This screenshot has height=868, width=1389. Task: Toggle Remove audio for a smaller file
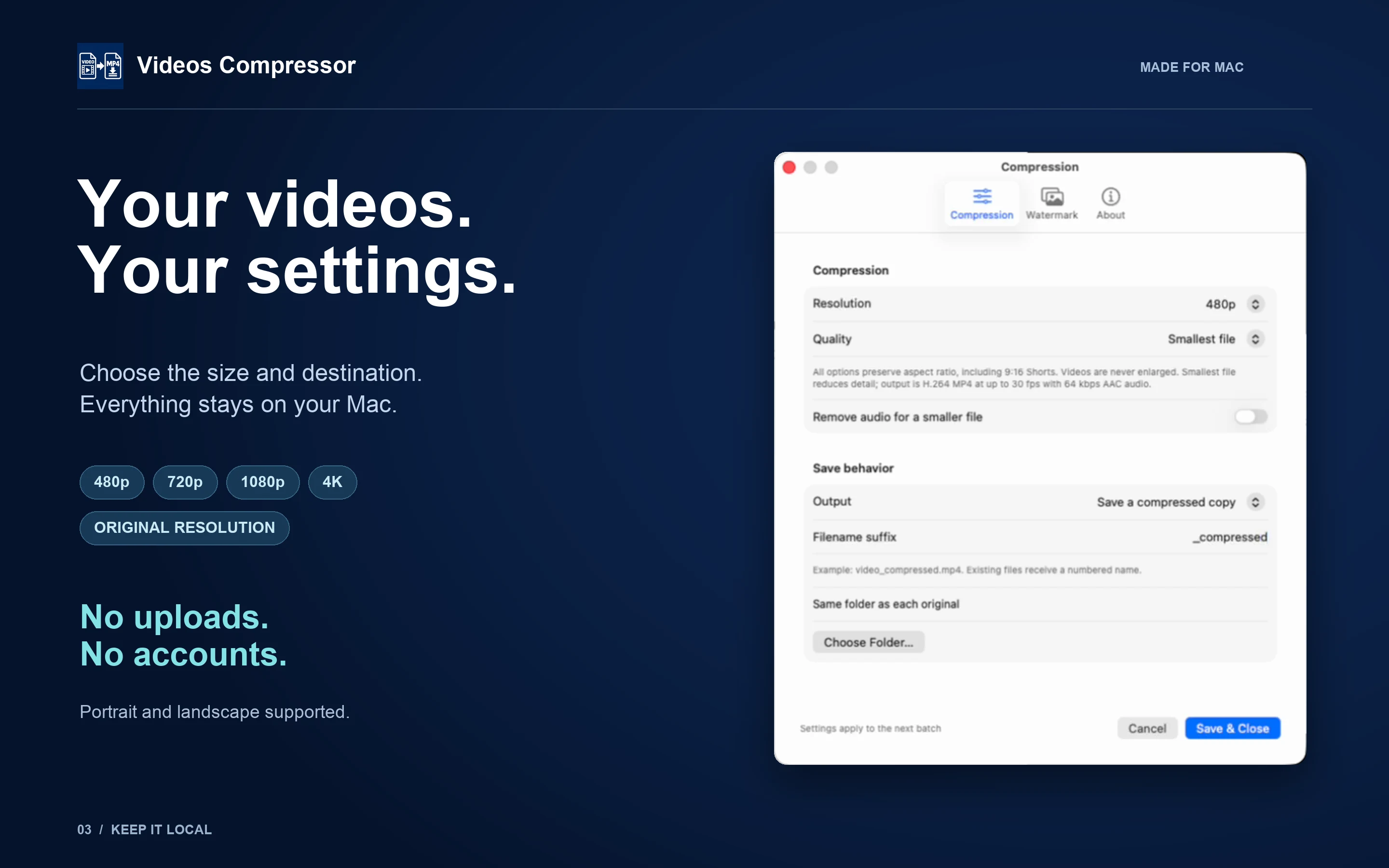1251,416
